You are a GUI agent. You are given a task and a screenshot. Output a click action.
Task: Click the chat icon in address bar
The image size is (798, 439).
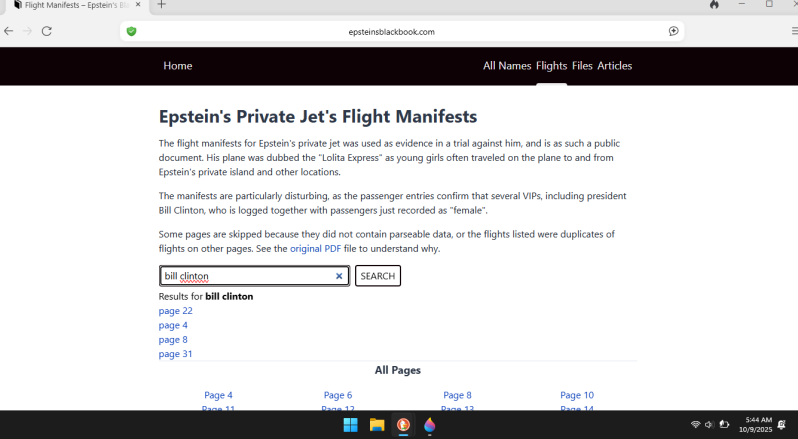(x=674, y=31)
